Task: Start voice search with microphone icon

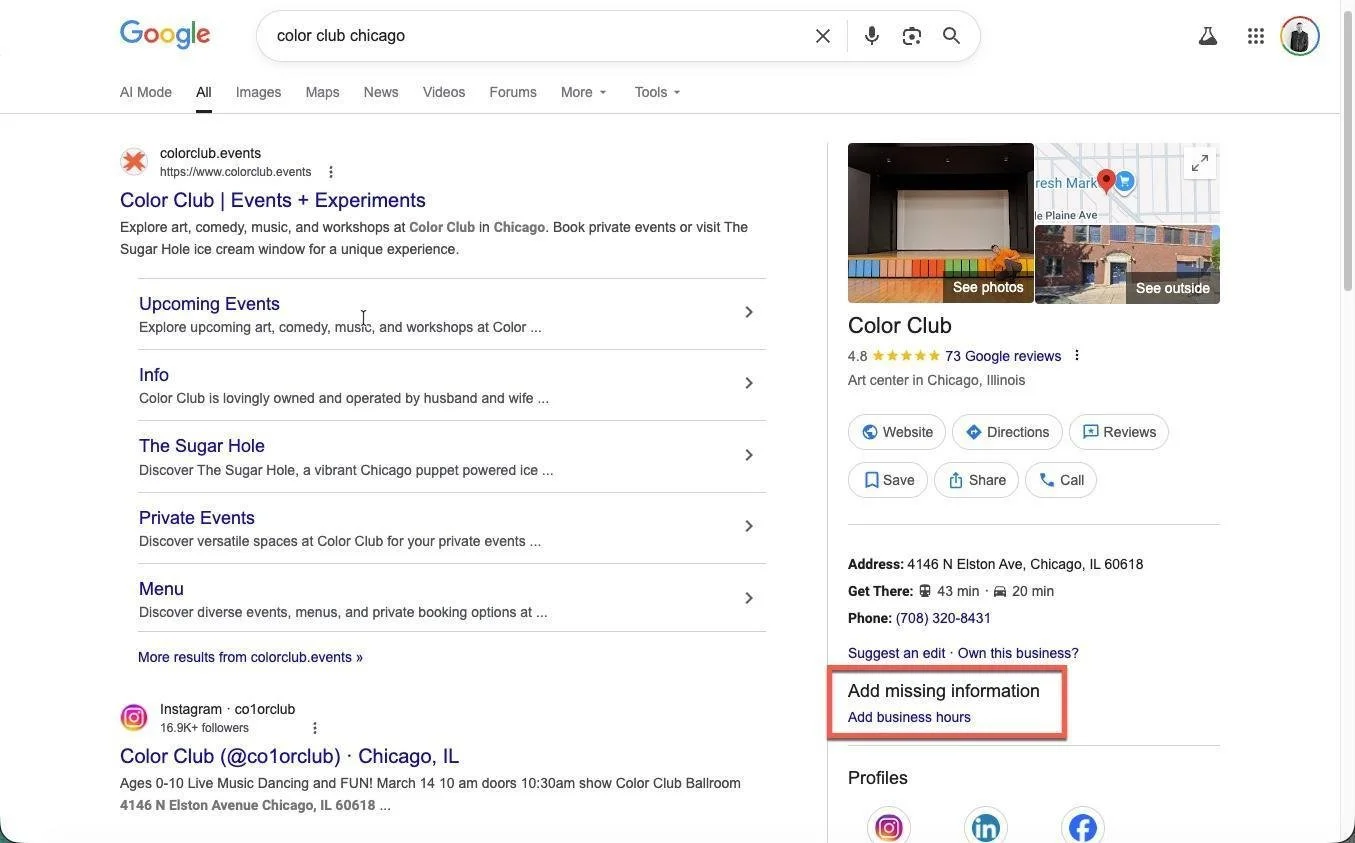Action: [872, 36]
